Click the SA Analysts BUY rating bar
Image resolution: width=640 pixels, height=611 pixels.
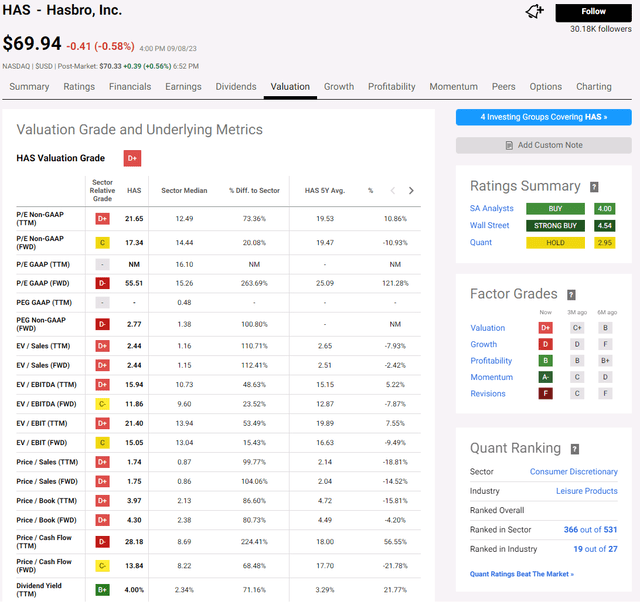(x=555, y=209)
